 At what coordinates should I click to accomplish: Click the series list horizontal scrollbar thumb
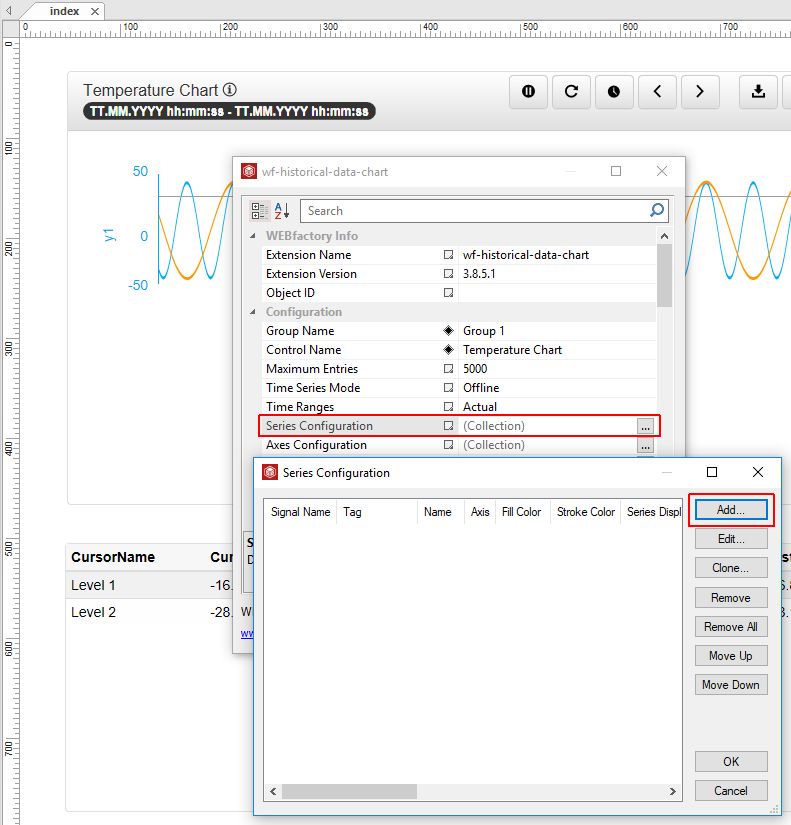pos(349,791)
